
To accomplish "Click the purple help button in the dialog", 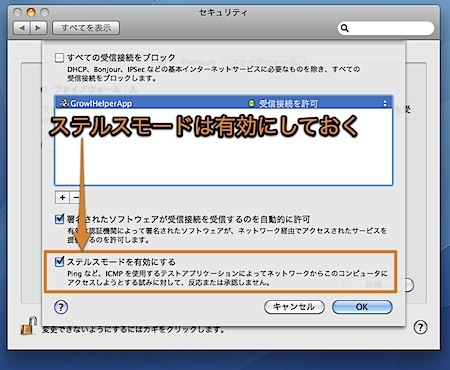I will click(61, 307).
